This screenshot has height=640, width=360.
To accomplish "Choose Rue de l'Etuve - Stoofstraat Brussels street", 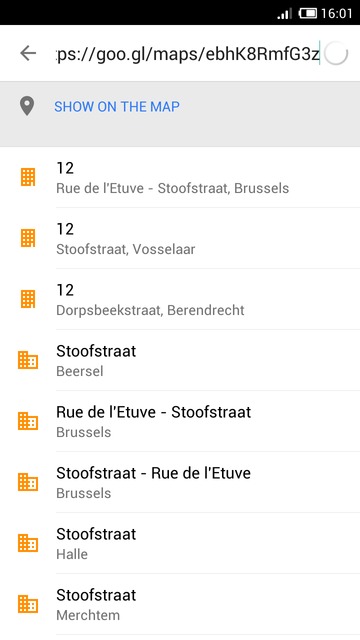I will (180, 421).
